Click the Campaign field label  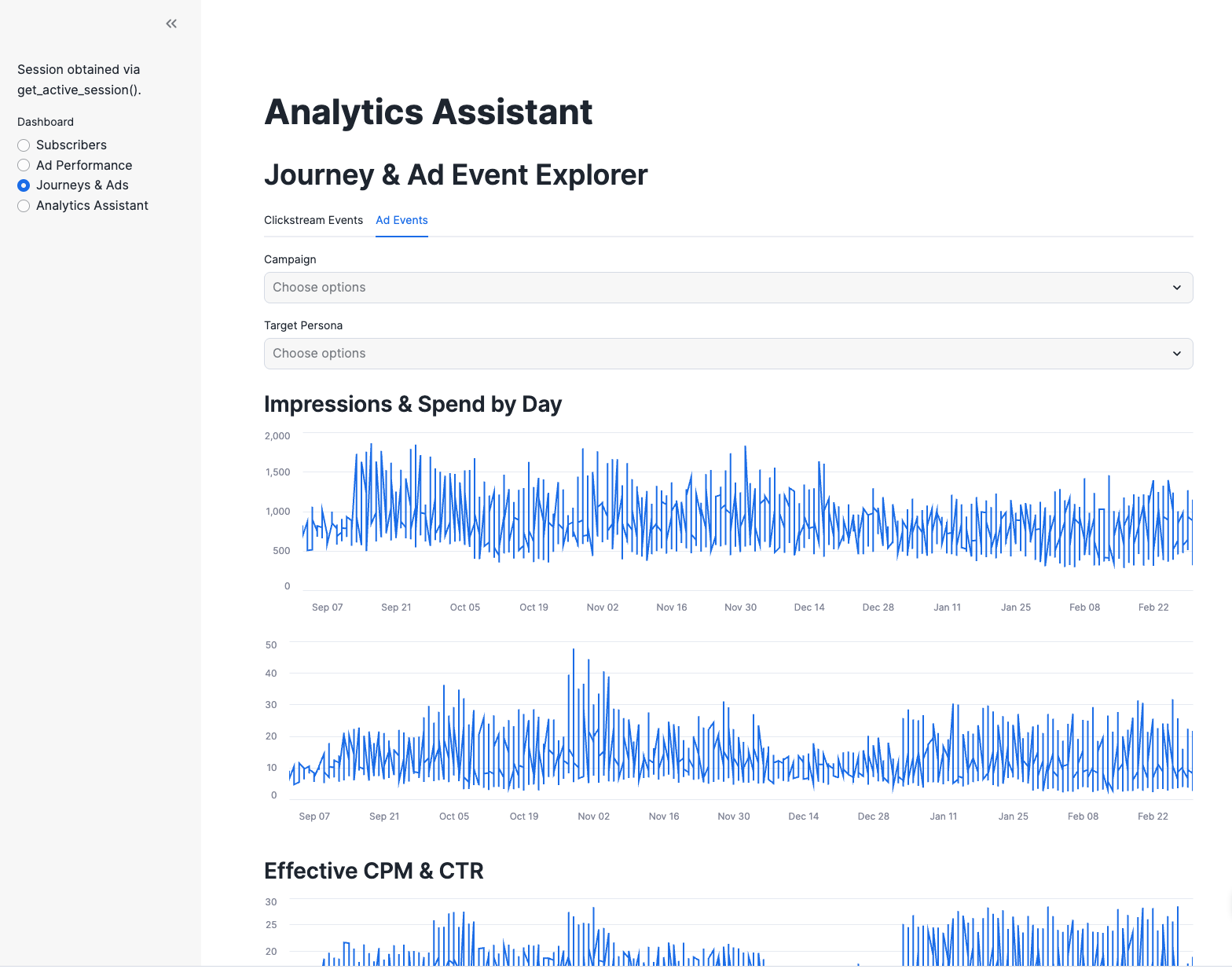tap(290, 259)
